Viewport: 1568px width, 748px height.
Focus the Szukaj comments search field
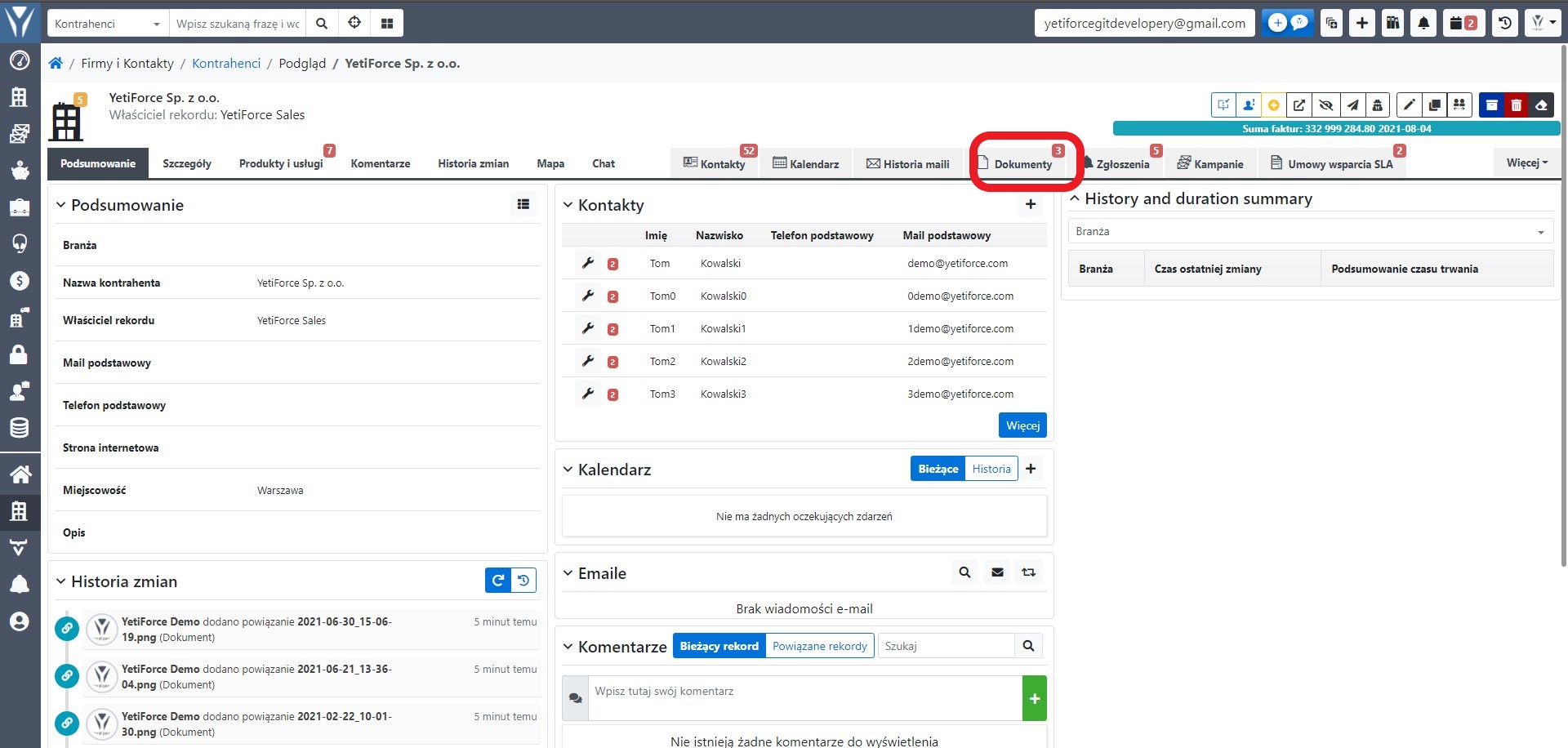[946, 646]
